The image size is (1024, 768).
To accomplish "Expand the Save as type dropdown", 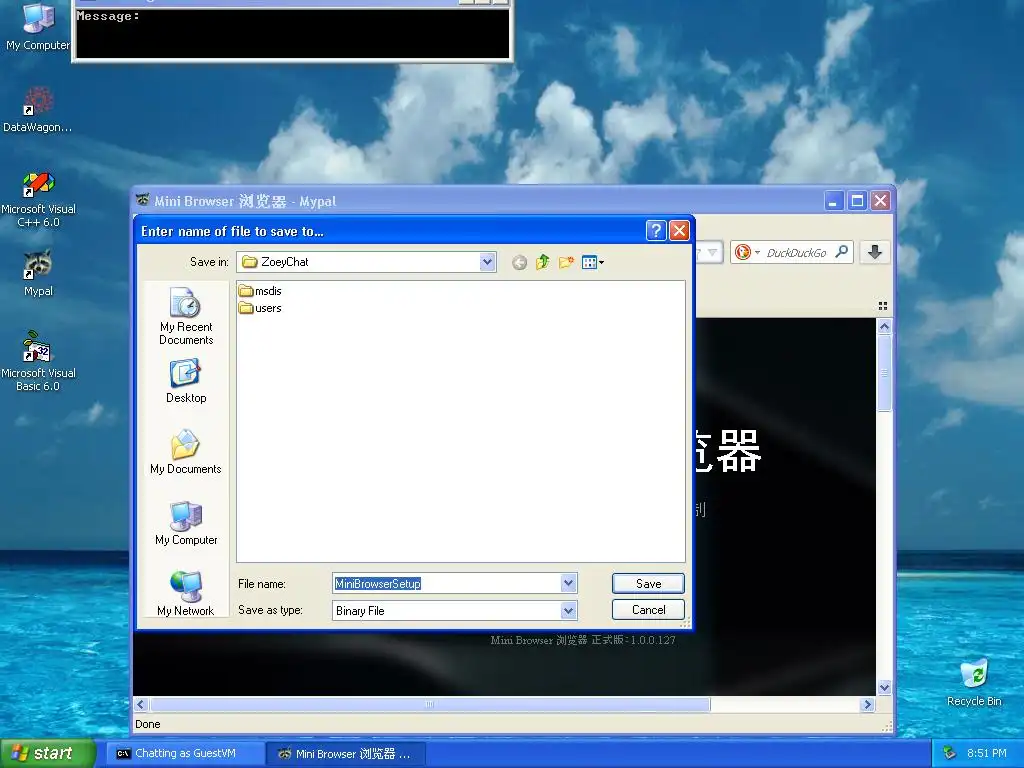I will point(568,611).
